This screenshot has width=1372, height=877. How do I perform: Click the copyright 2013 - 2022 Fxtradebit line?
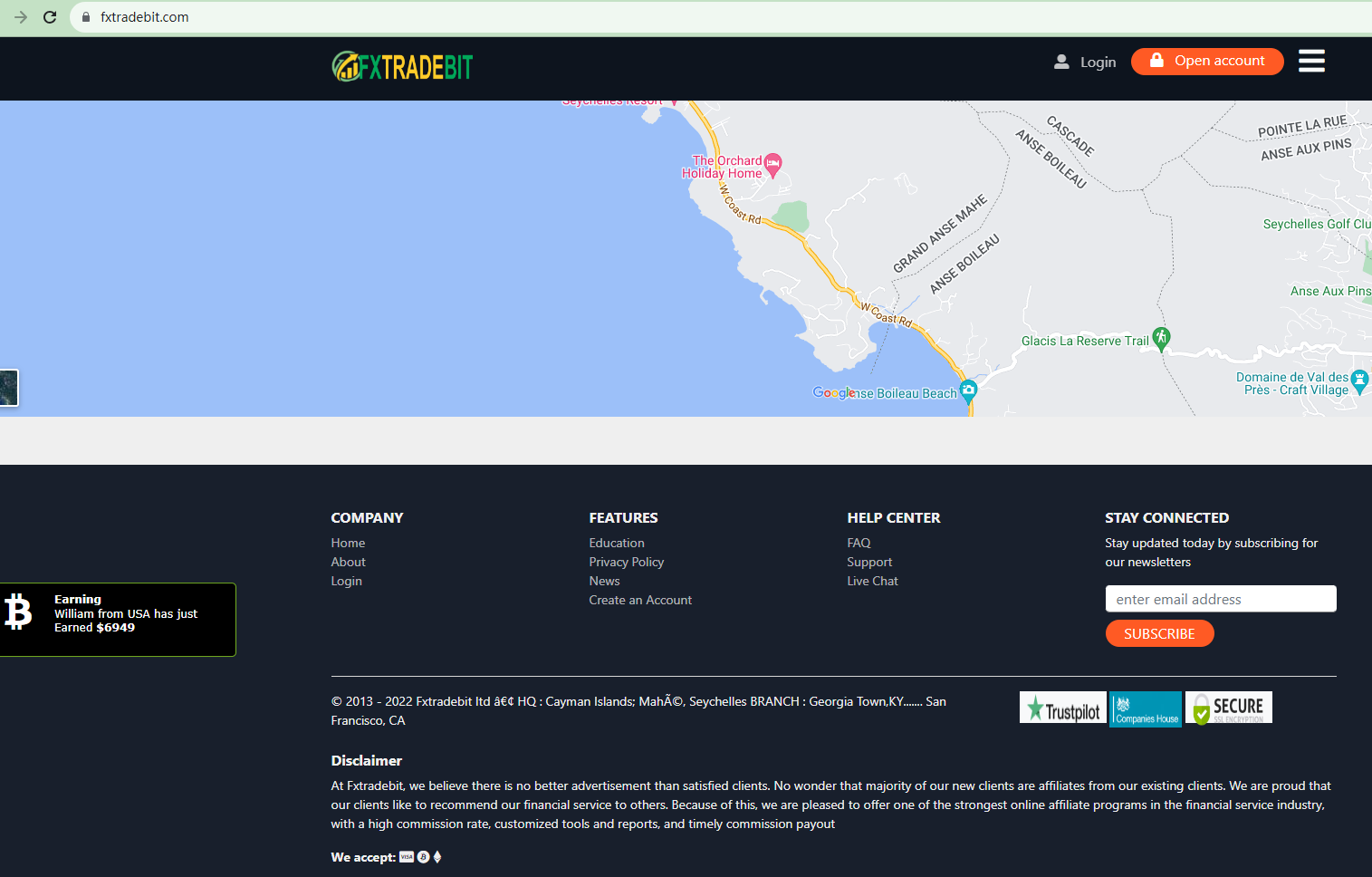tap(638, 710)
